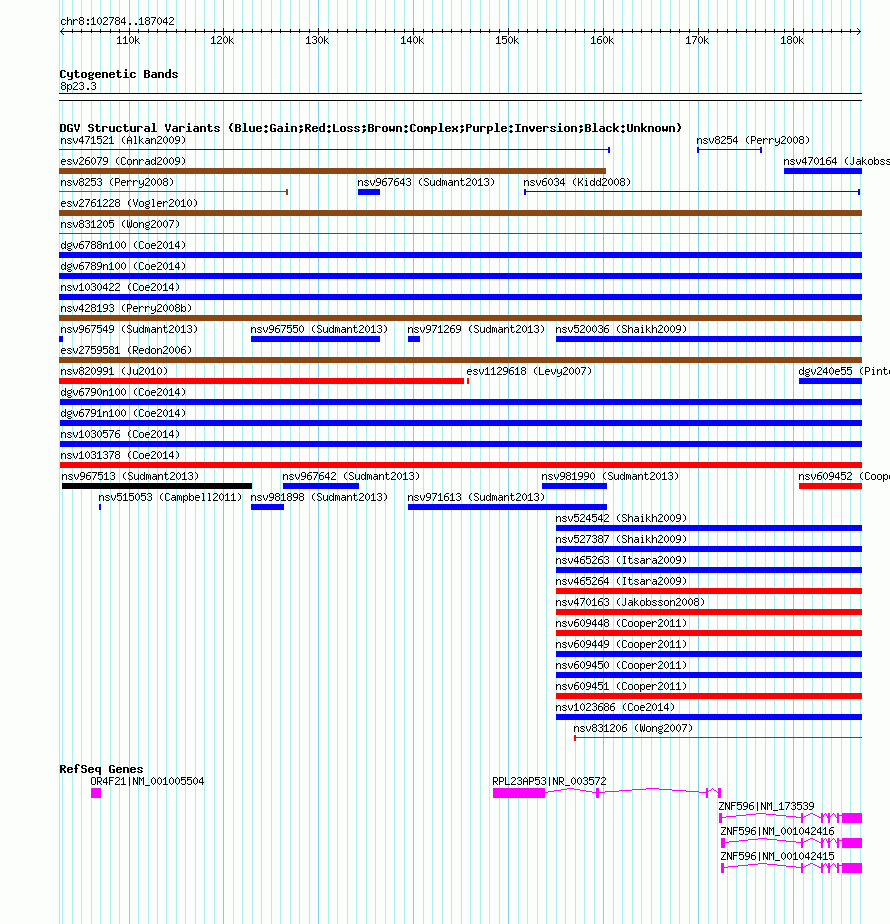Select ZNF596|NM_173539 transcript label
890x924 pixels.
(766, 806)
